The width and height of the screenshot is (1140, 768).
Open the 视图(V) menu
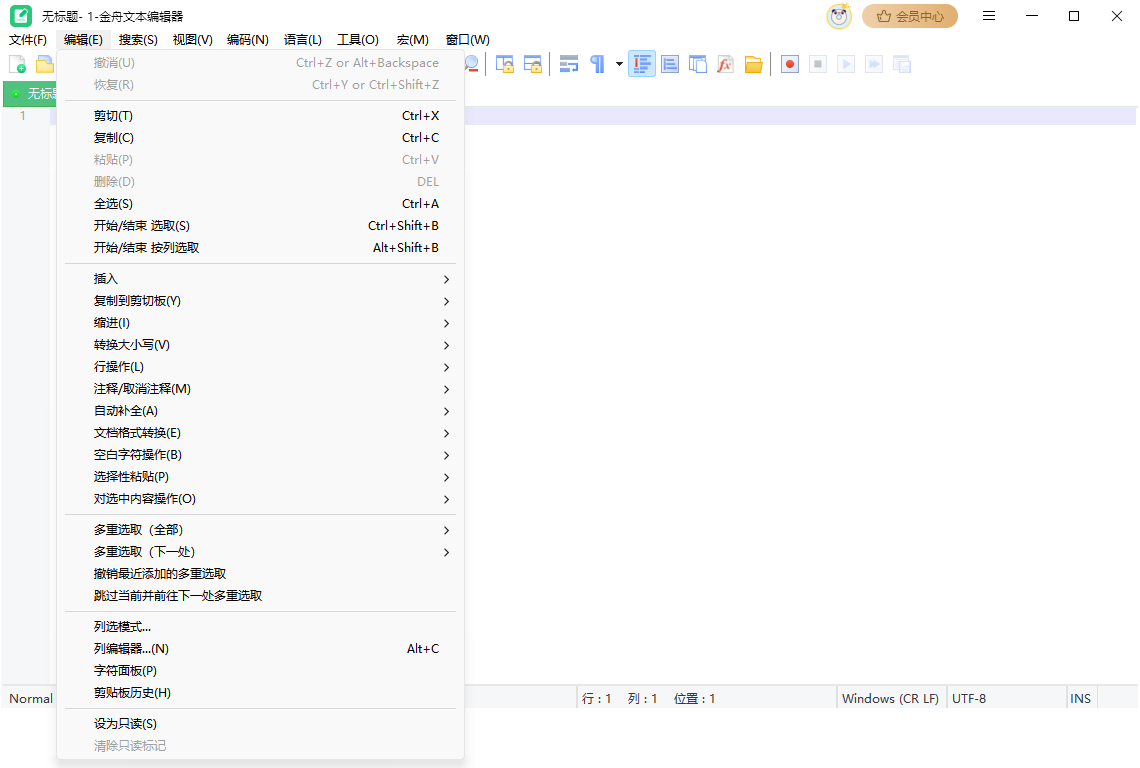193,39
